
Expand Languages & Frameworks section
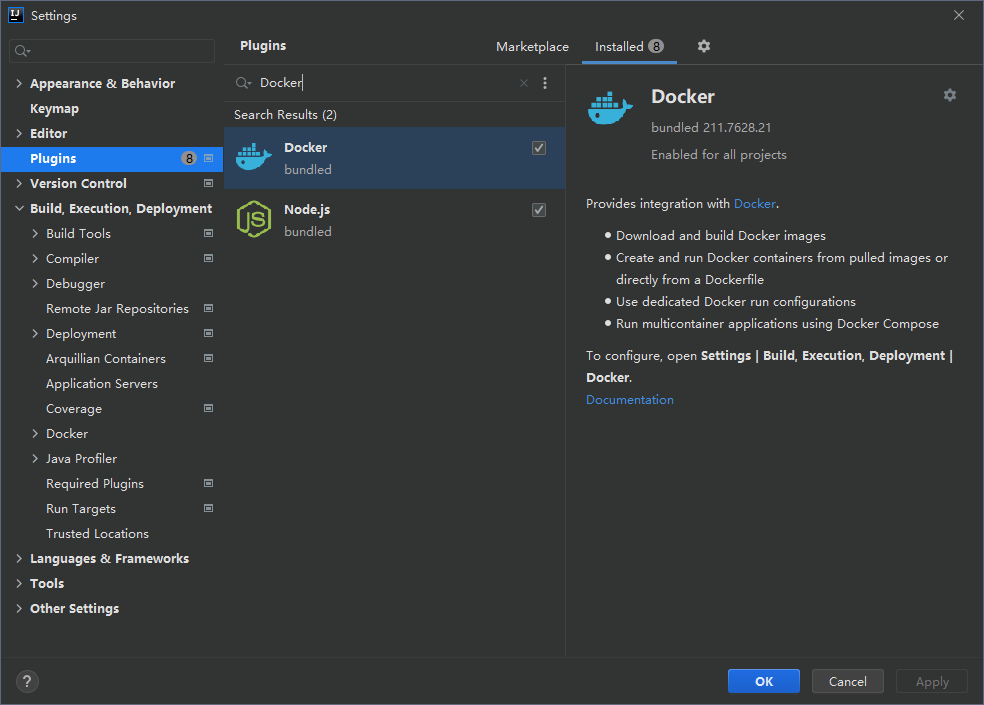pyautogui.click(x=19, y=558)
